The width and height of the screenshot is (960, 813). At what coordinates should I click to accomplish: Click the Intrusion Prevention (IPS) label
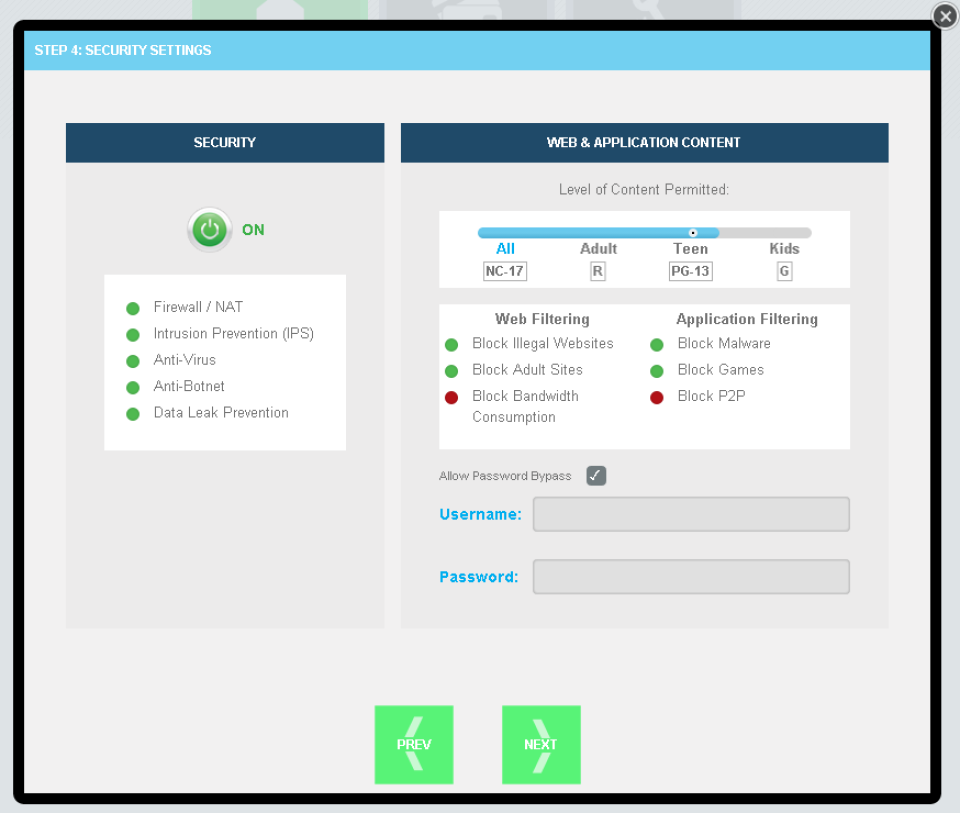233,333
